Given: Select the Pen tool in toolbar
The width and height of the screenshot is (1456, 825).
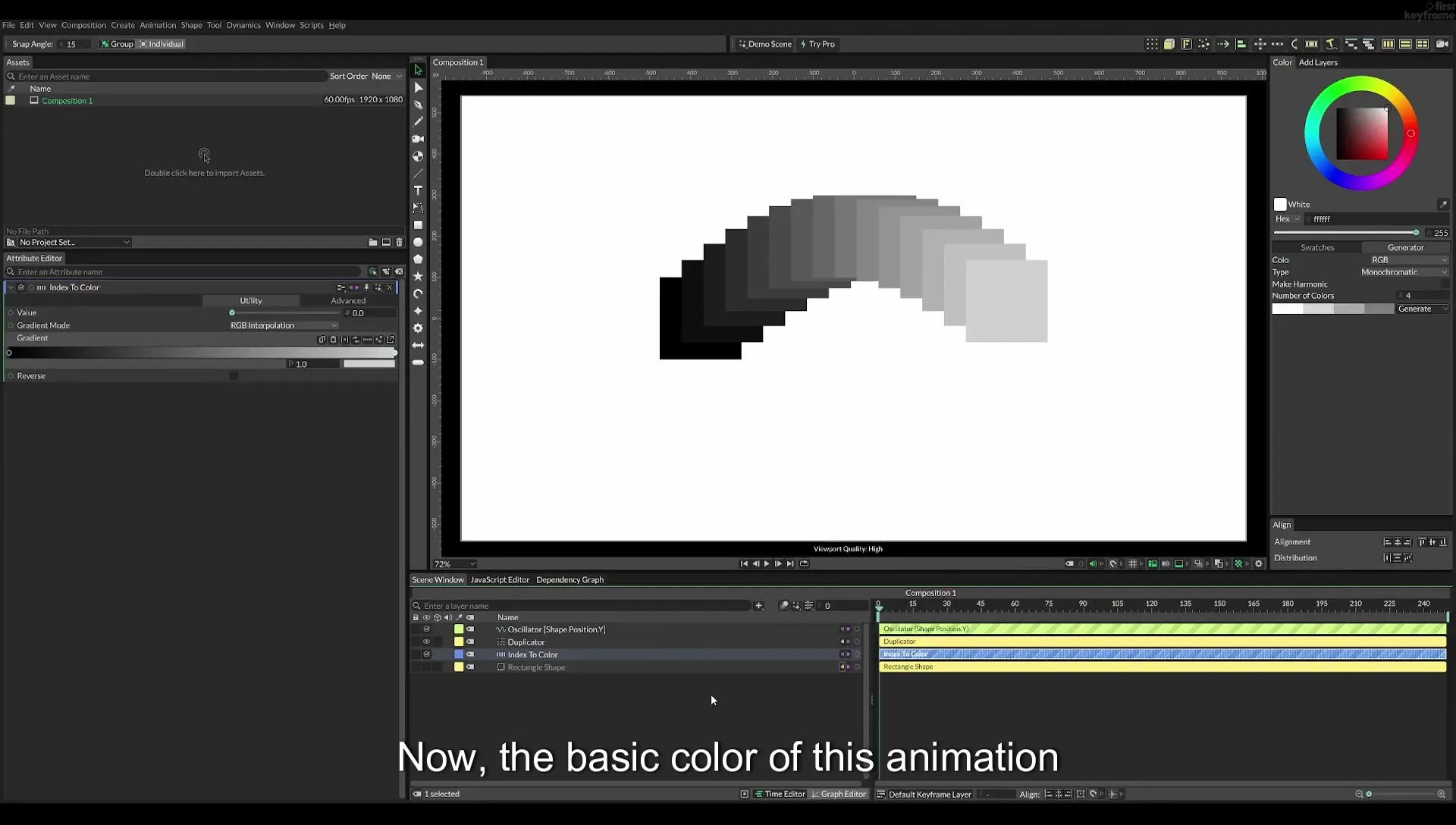Looking at the screenshot, I should click(x=418, y=105).
